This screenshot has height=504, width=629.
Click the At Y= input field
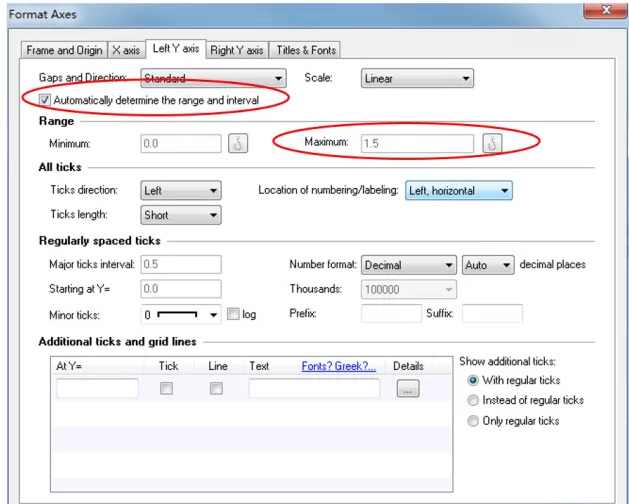pyautogui.click(x=98, y=389)
